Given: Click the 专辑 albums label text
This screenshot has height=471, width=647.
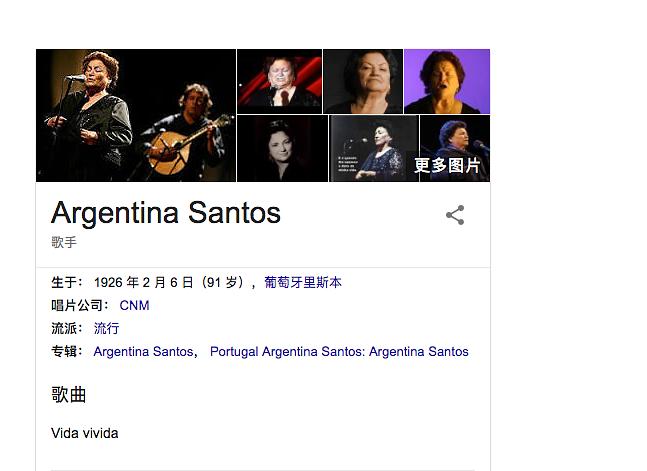Looking at the screenshot, I should coord(64,352).
